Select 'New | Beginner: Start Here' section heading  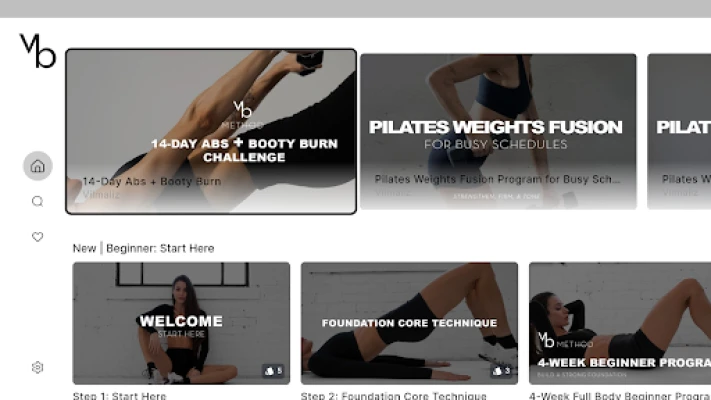[143, 249]
